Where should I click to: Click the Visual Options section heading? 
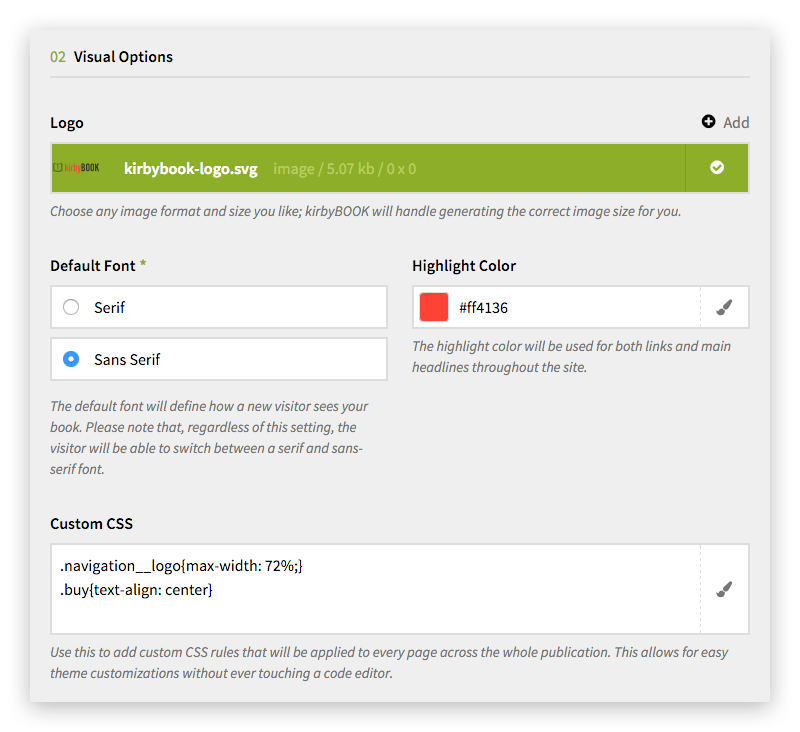tap(123, 57)
